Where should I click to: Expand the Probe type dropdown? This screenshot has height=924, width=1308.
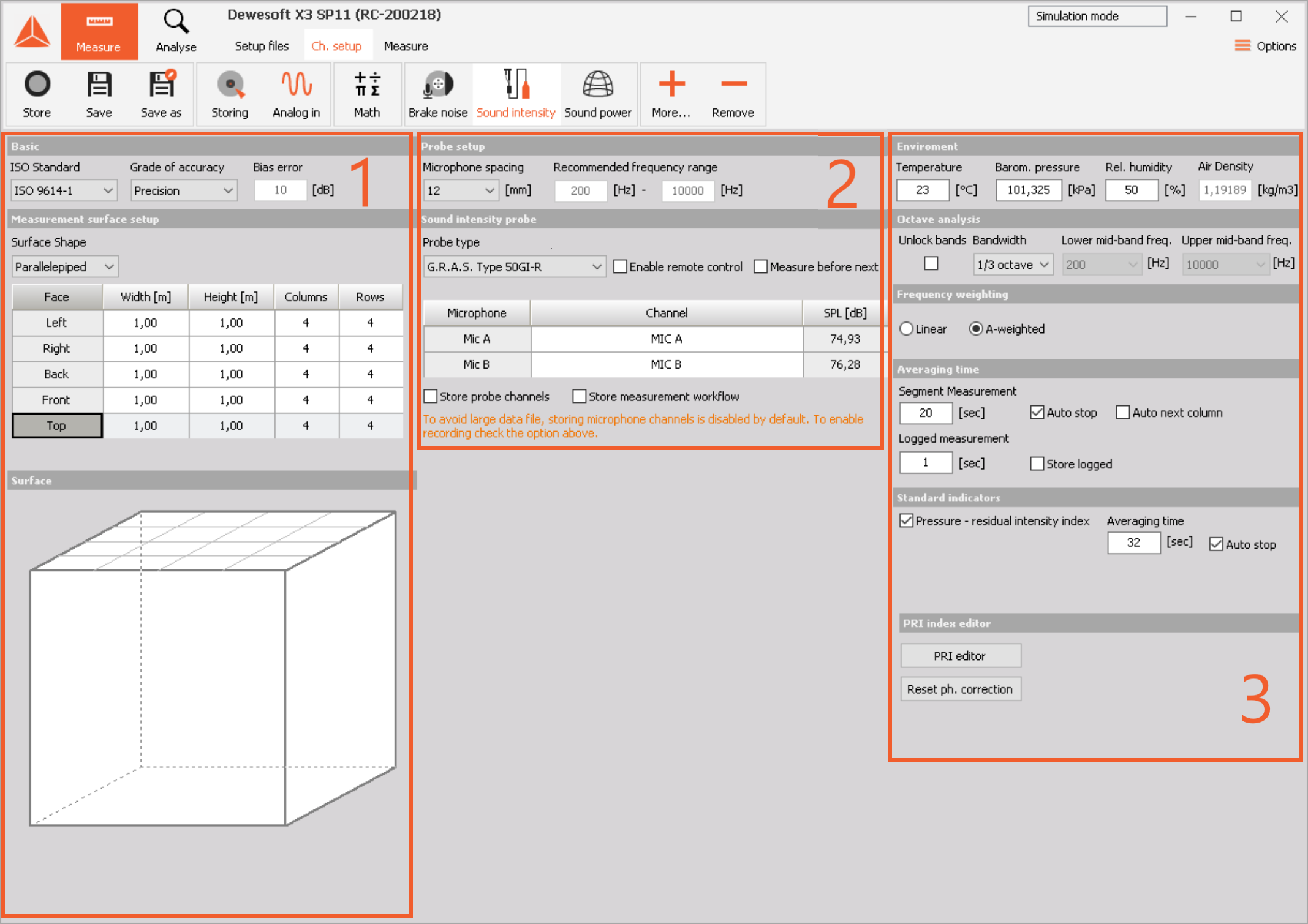[x=515, y=266]
